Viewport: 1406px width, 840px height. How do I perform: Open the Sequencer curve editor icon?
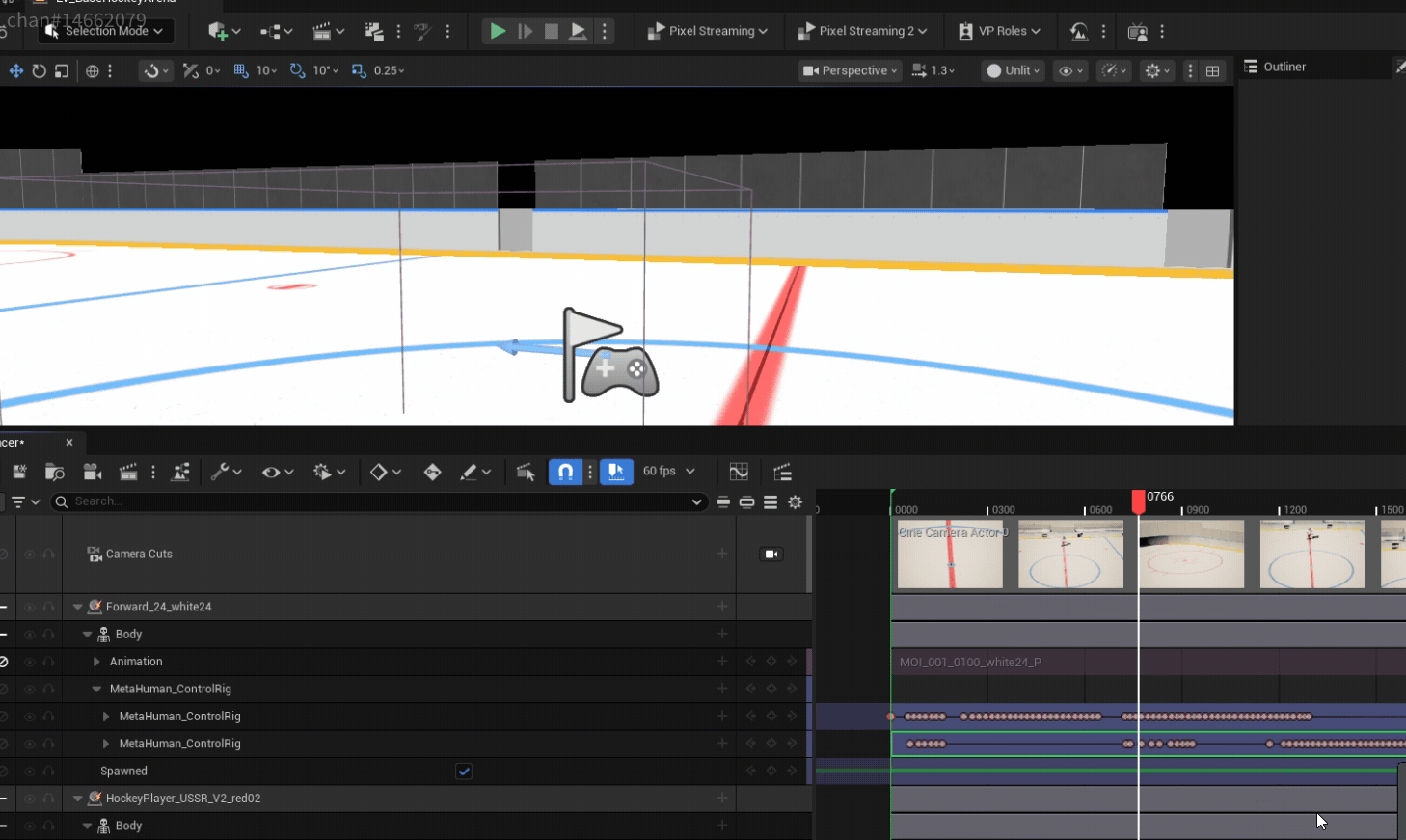click(x=739, y=472)
